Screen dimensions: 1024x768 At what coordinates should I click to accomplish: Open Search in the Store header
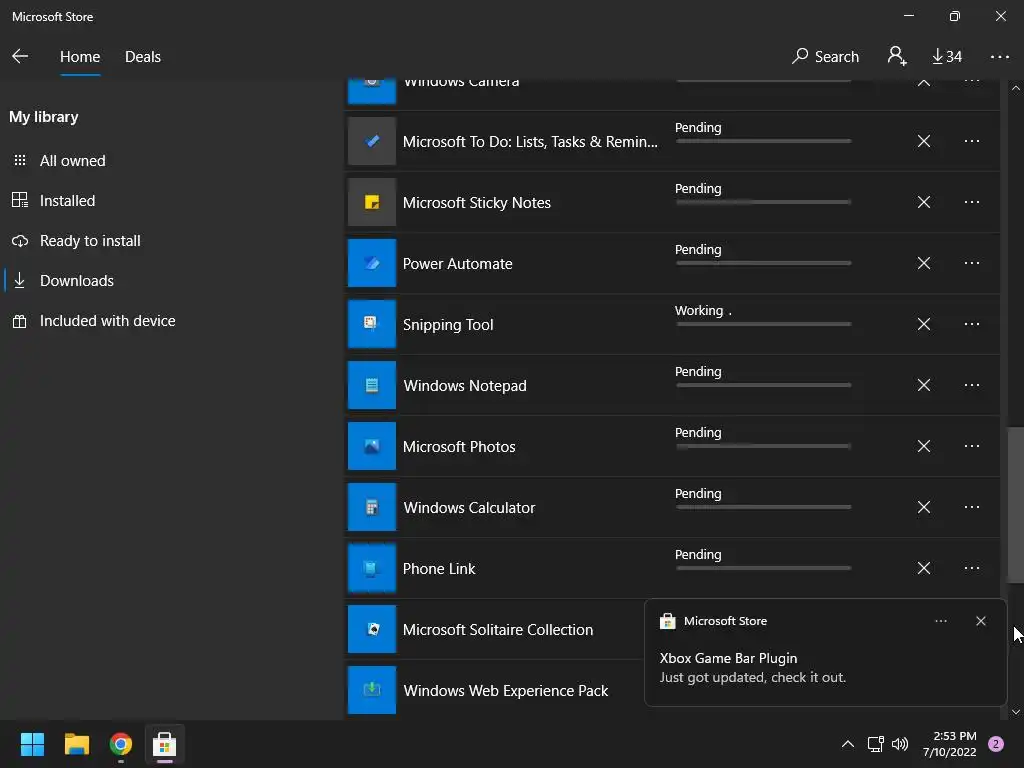pyautogui.click(x=825, y=57)
